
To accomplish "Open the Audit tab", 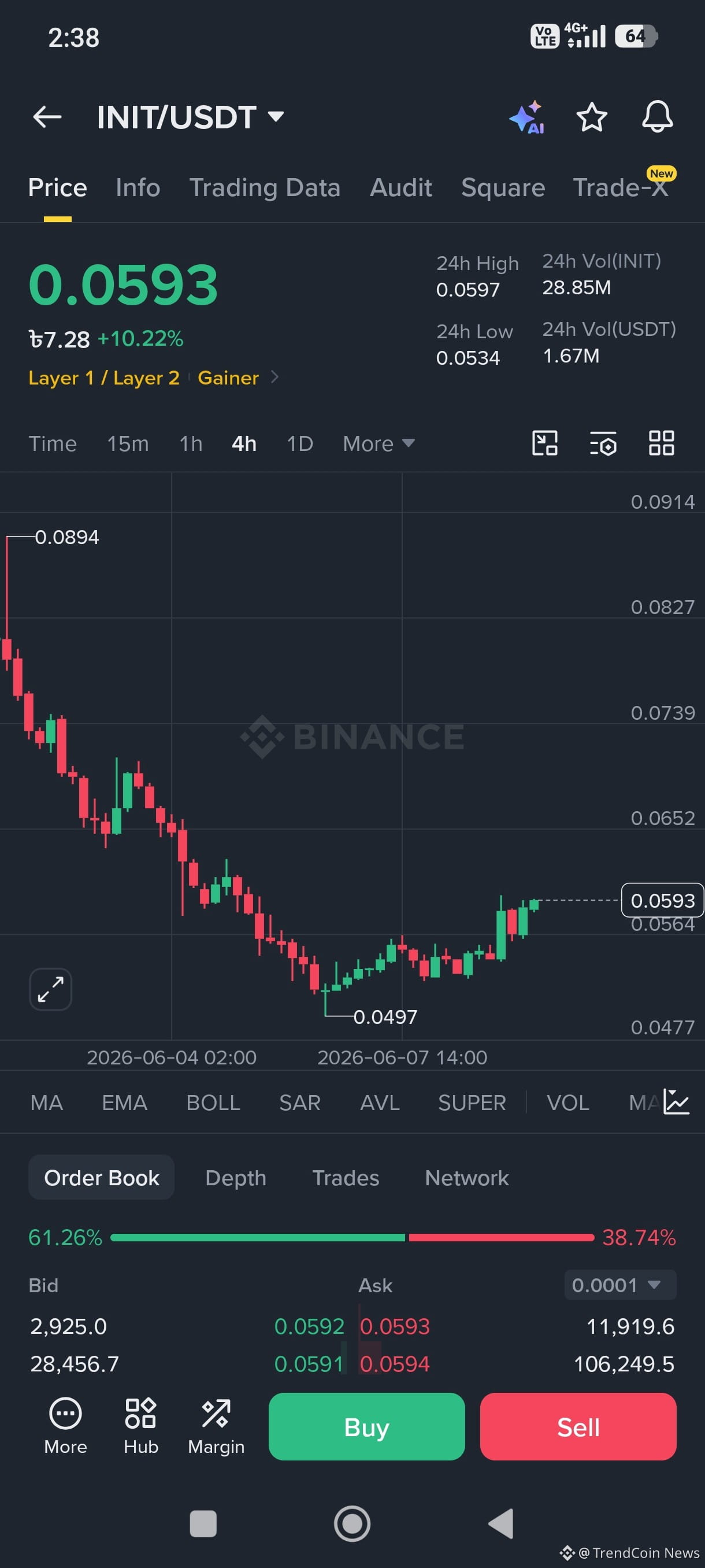I will click(401, 187).
